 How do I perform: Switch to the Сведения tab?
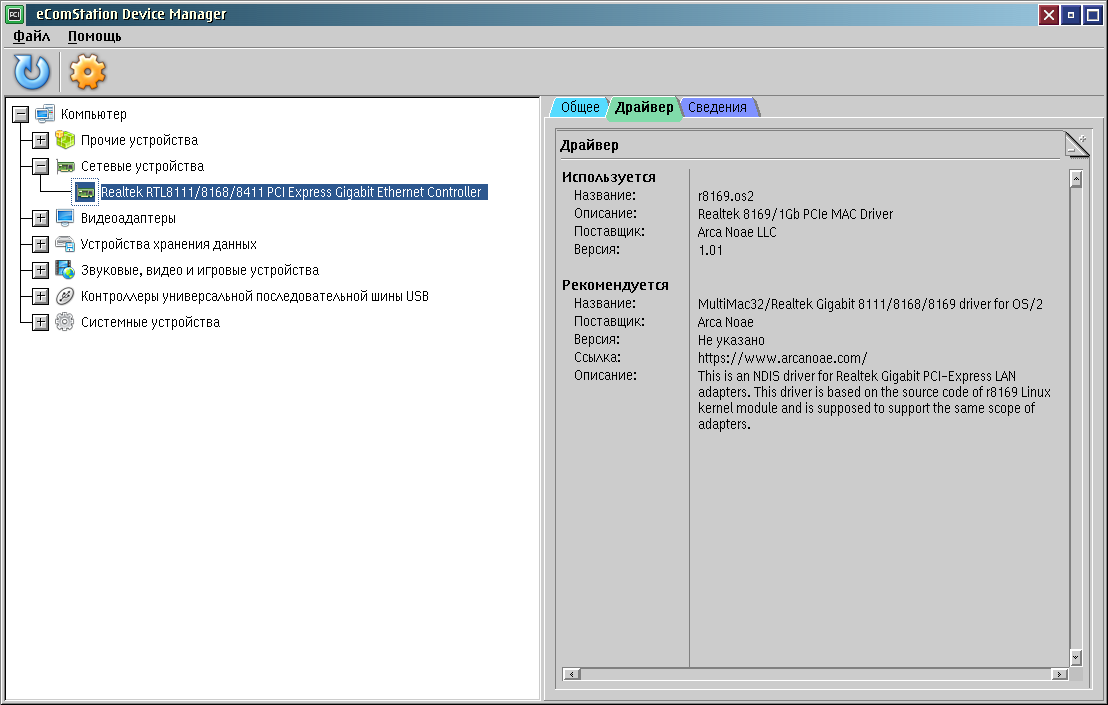coord(717,107)
